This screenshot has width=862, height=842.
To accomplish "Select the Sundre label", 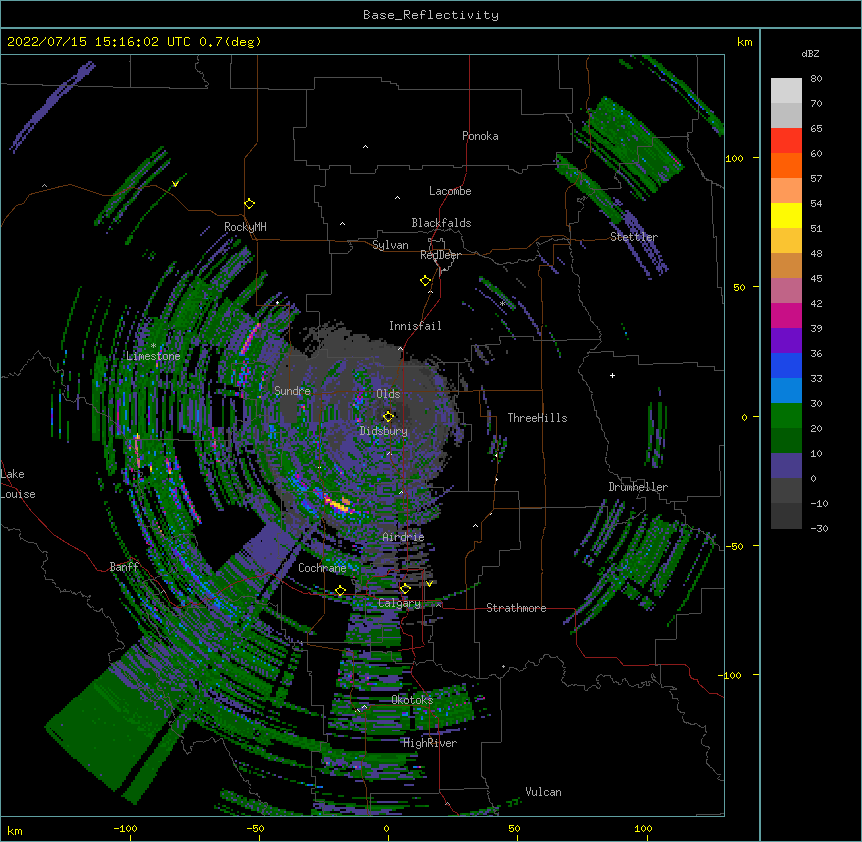I will tap(292, 391).
